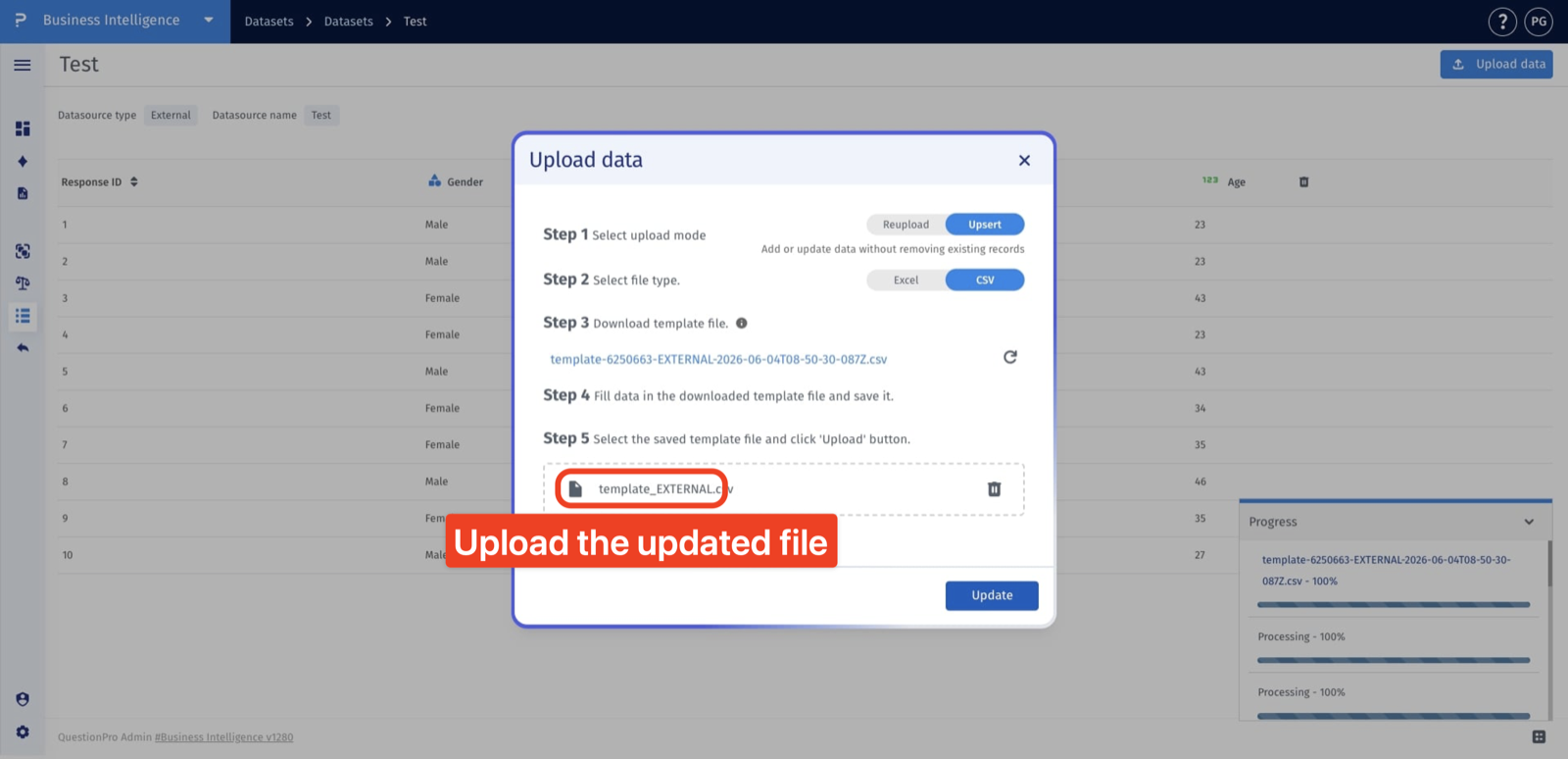Click the 123 numeric type icon for Age
Viewport: 1568px width, 759px height.
[x=1210, y=180]
